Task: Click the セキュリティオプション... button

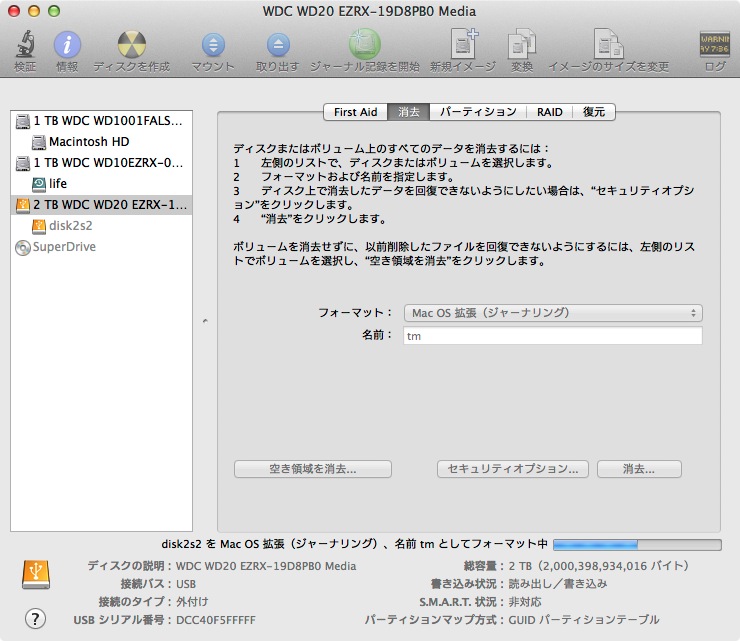Action: [x=513, y=469]
